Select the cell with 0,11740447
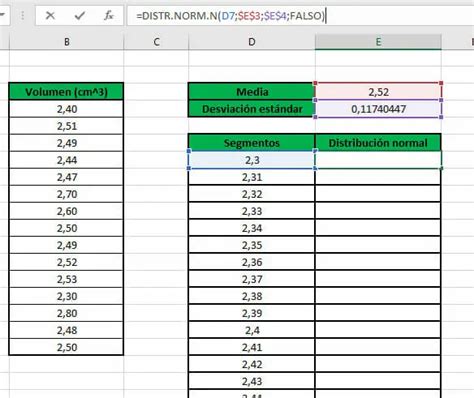 [378, 109]
